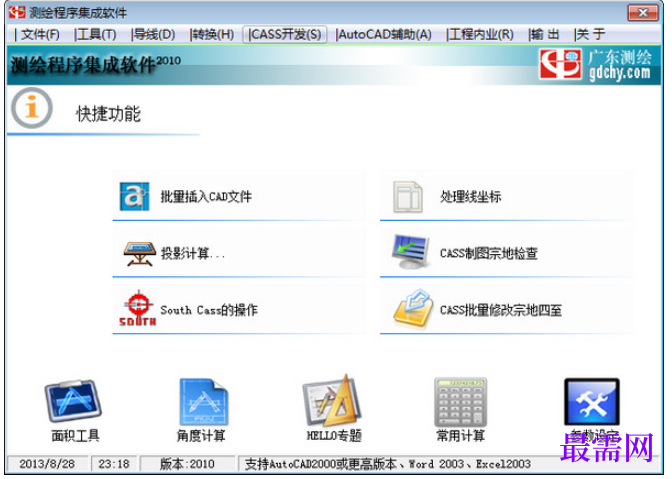Click the 23:18 time in the status bar
The height and width of the screenshot is (479, 672).
114,464
